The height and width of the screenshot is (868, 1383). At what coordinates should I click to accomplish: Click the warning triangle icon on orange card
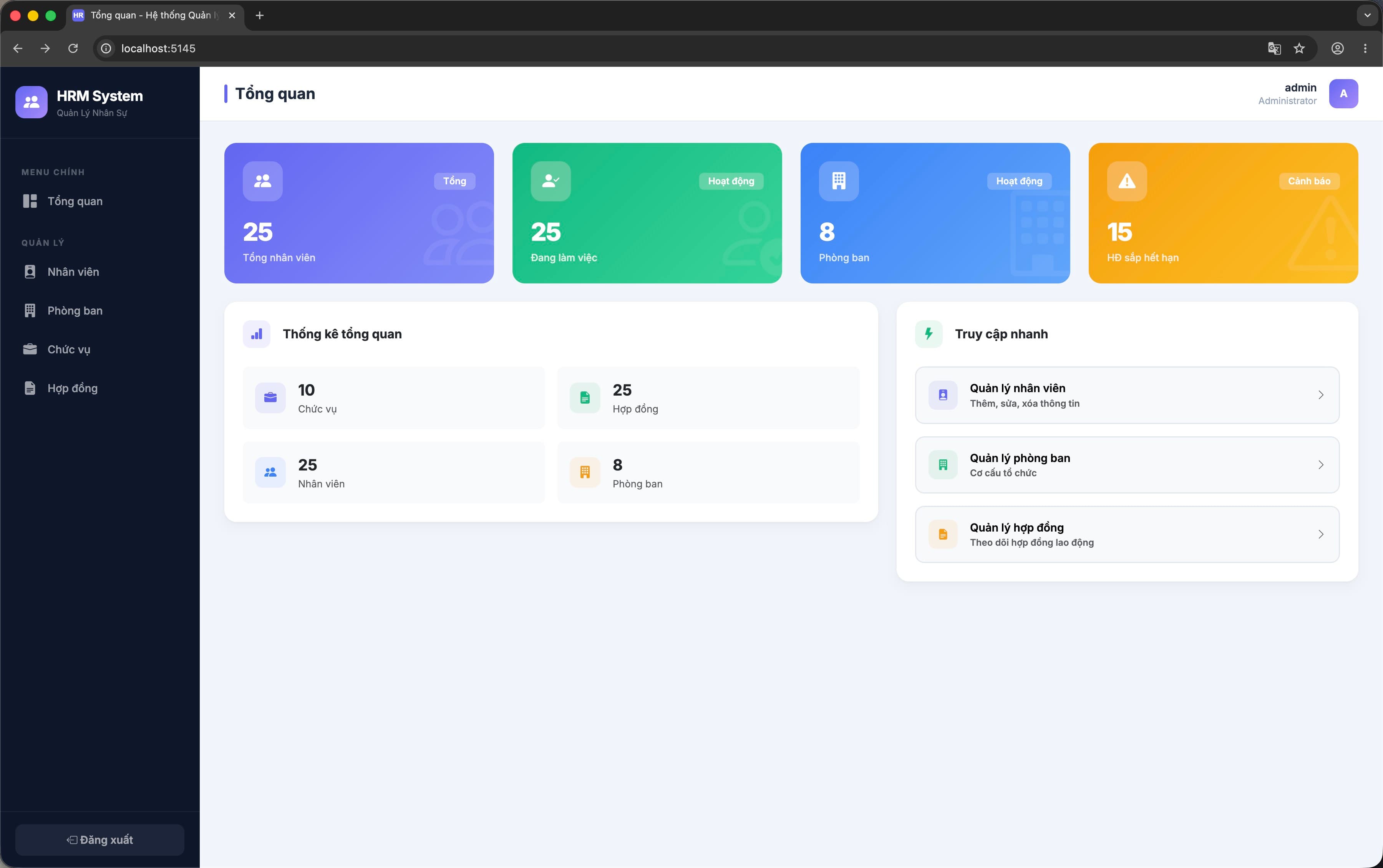click(1126, 181)
